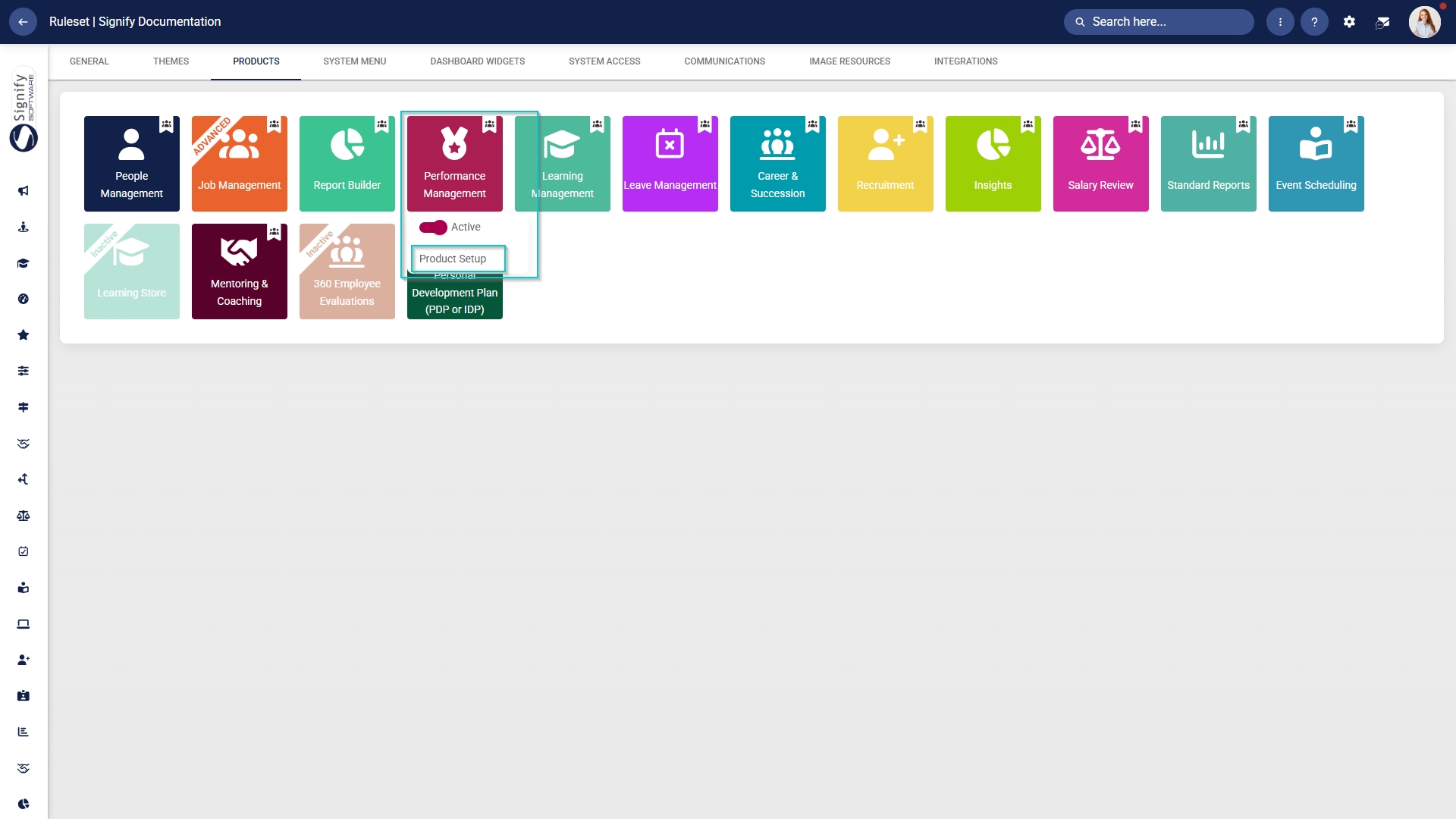Switch to the General tab
Image resolution: width=1456 pixels, height=819 pixels.
[89, 61]
